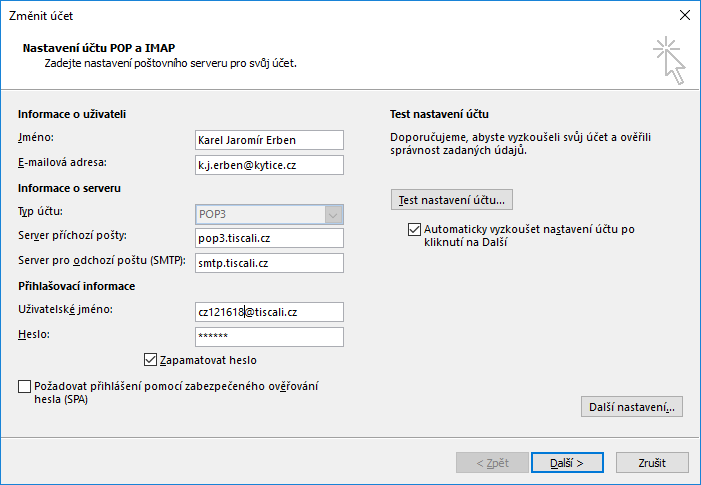Click Test nastavení účtu button

click(452, 200)
